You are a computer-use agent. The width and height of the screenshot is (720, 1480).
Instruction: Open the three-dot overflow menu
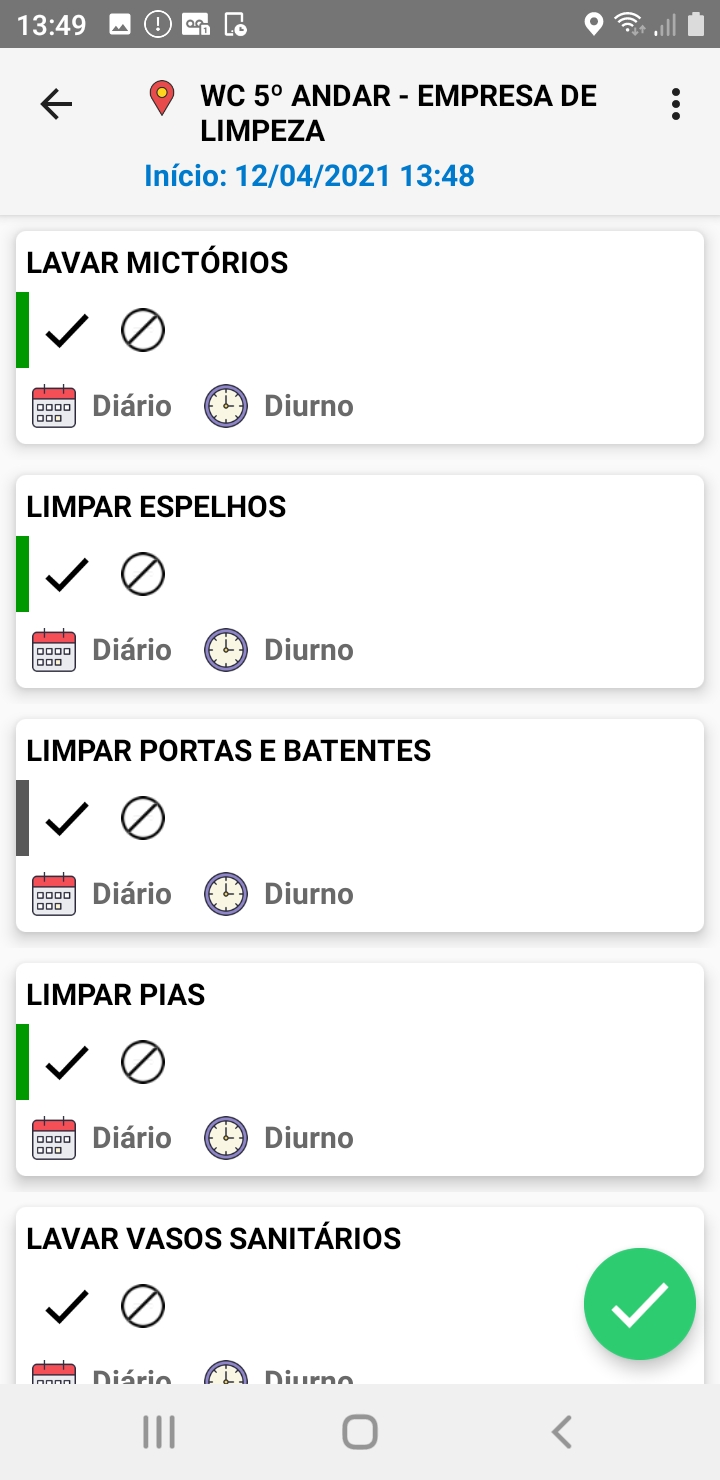point(676,104)
